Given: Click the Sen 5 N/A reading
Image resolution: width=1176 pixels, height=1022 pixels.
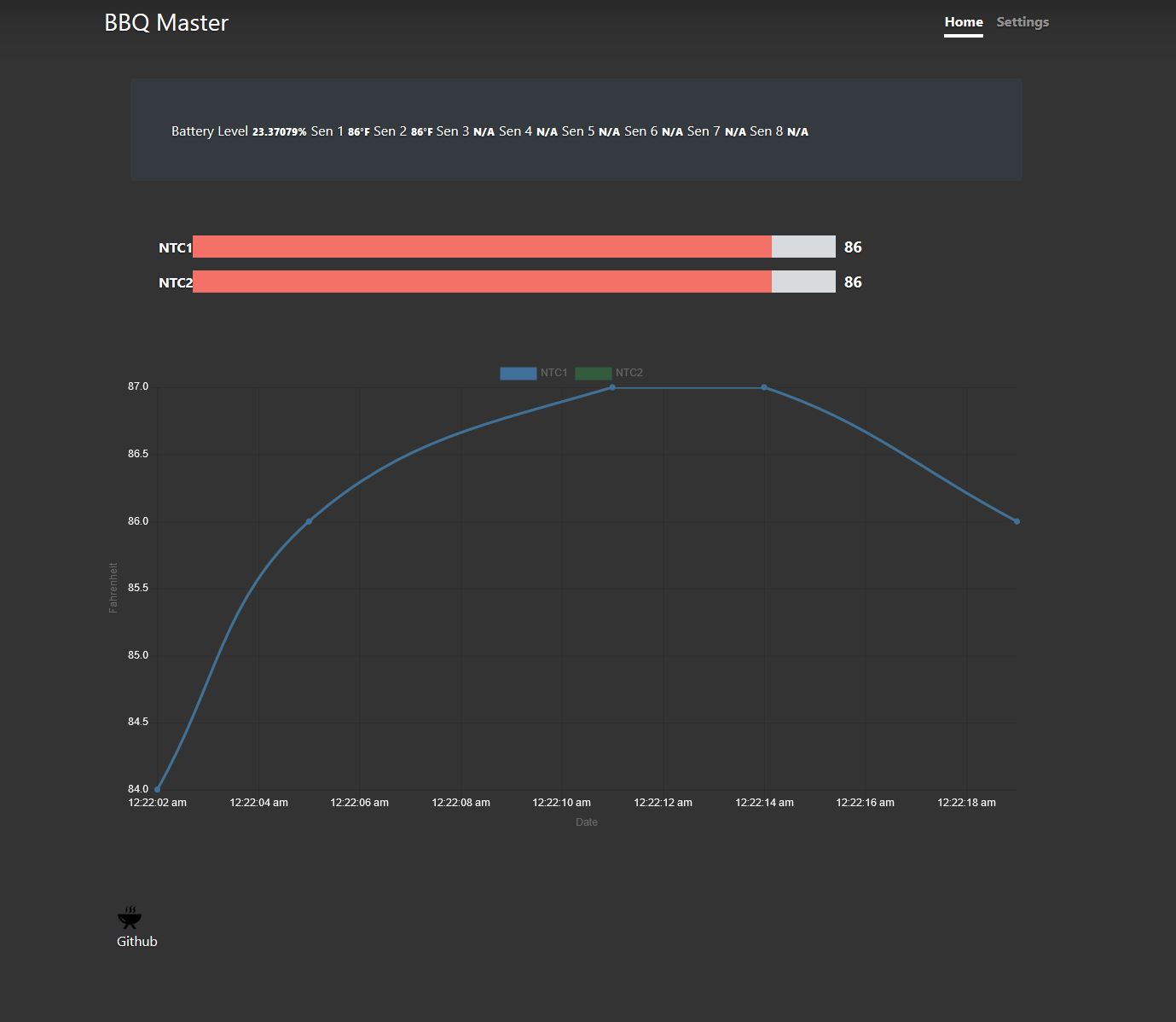Looking at the screenshot, I should click(591, 131).
